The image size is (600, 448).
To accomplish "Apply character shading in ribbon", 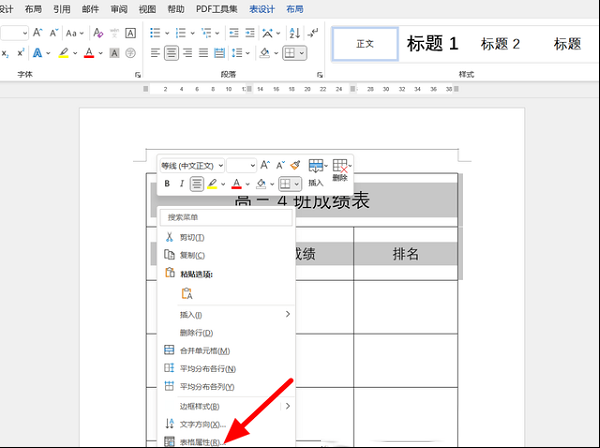I will [114, 53].
